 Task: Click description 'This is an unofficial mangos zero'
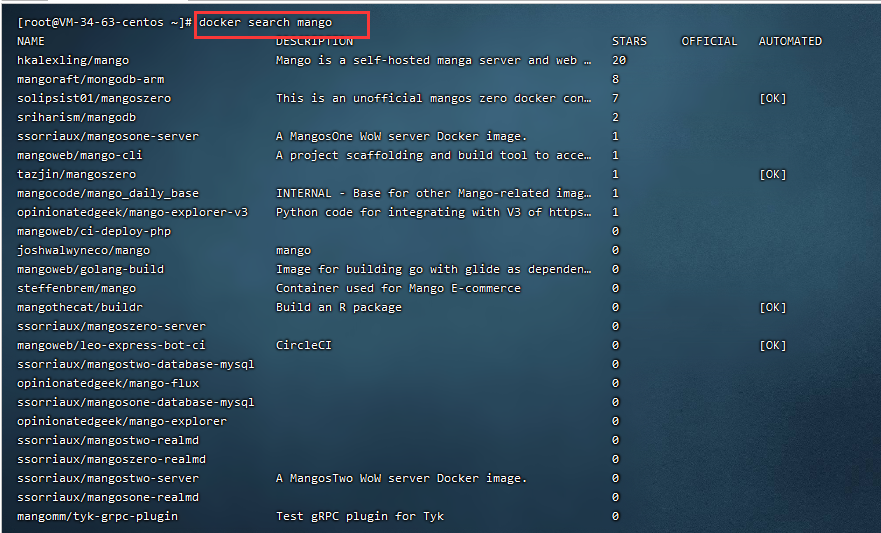point(433,98)
